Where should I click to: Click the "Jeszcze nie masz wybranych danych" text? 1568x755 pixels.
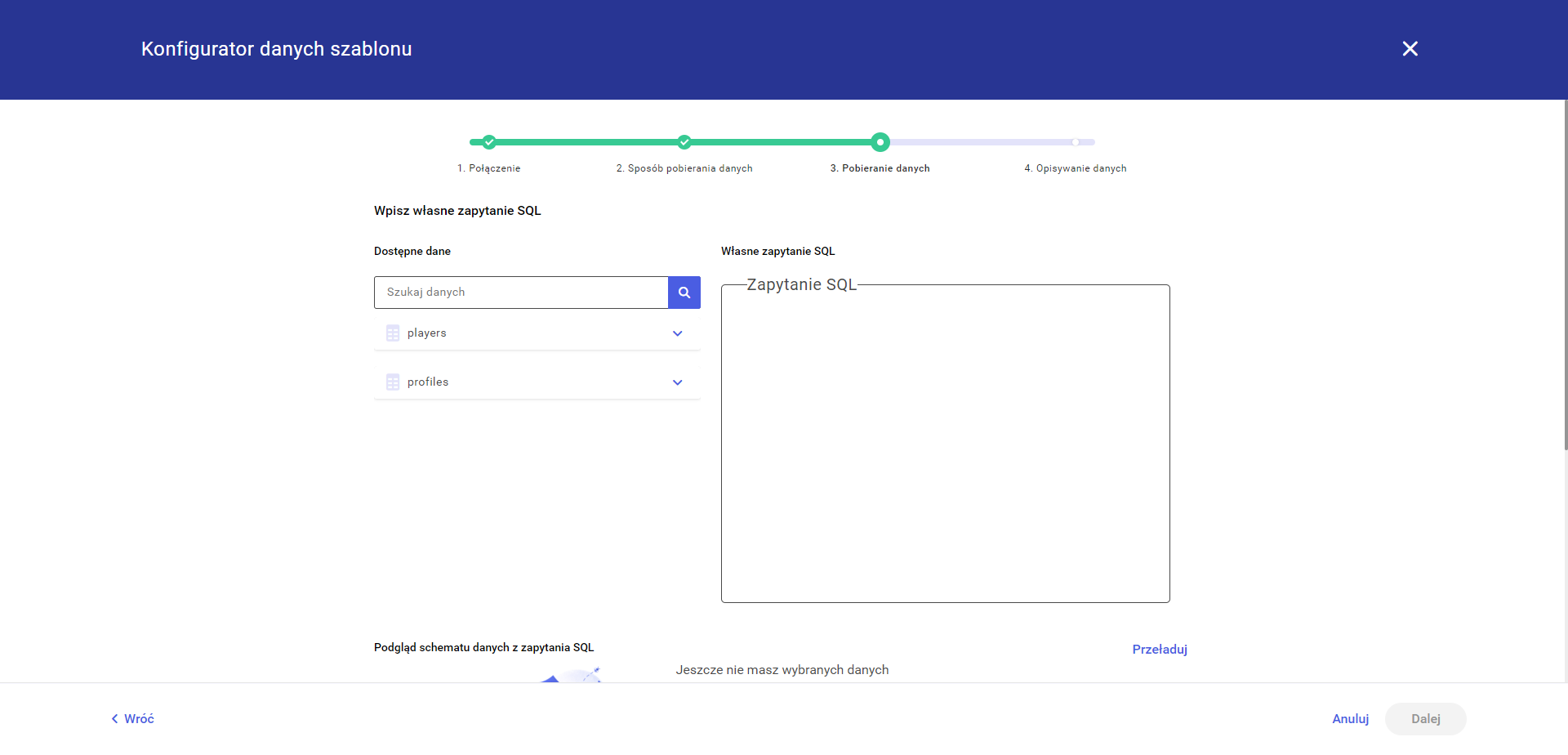tap(782, 670)
